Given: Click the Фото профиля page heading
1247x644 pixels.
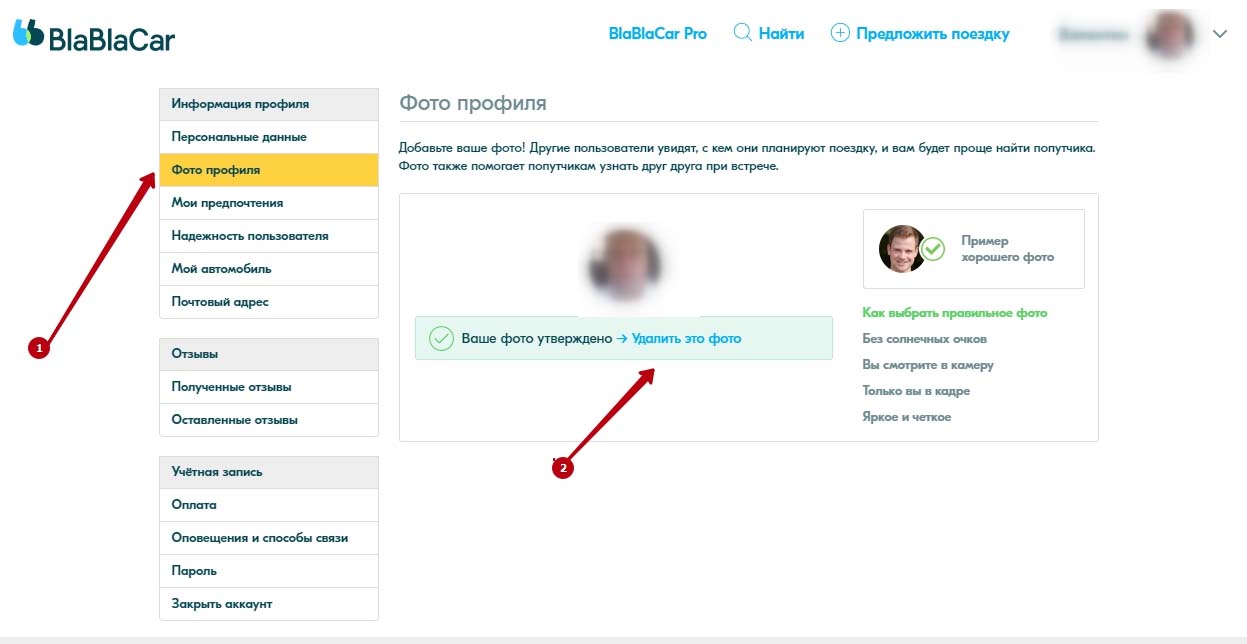Looking at the screenshot, I should [473, 103].
